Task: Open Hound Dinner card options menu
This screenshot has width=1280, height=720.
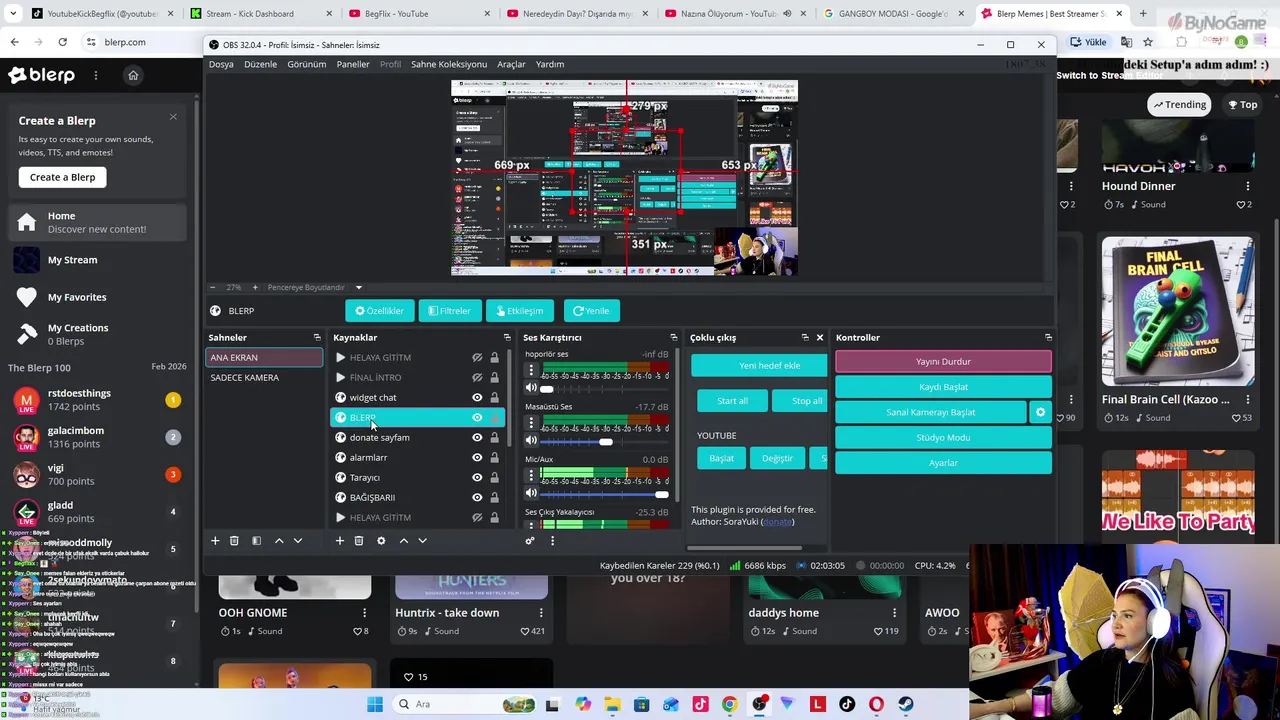Action: click(1247, 186)
